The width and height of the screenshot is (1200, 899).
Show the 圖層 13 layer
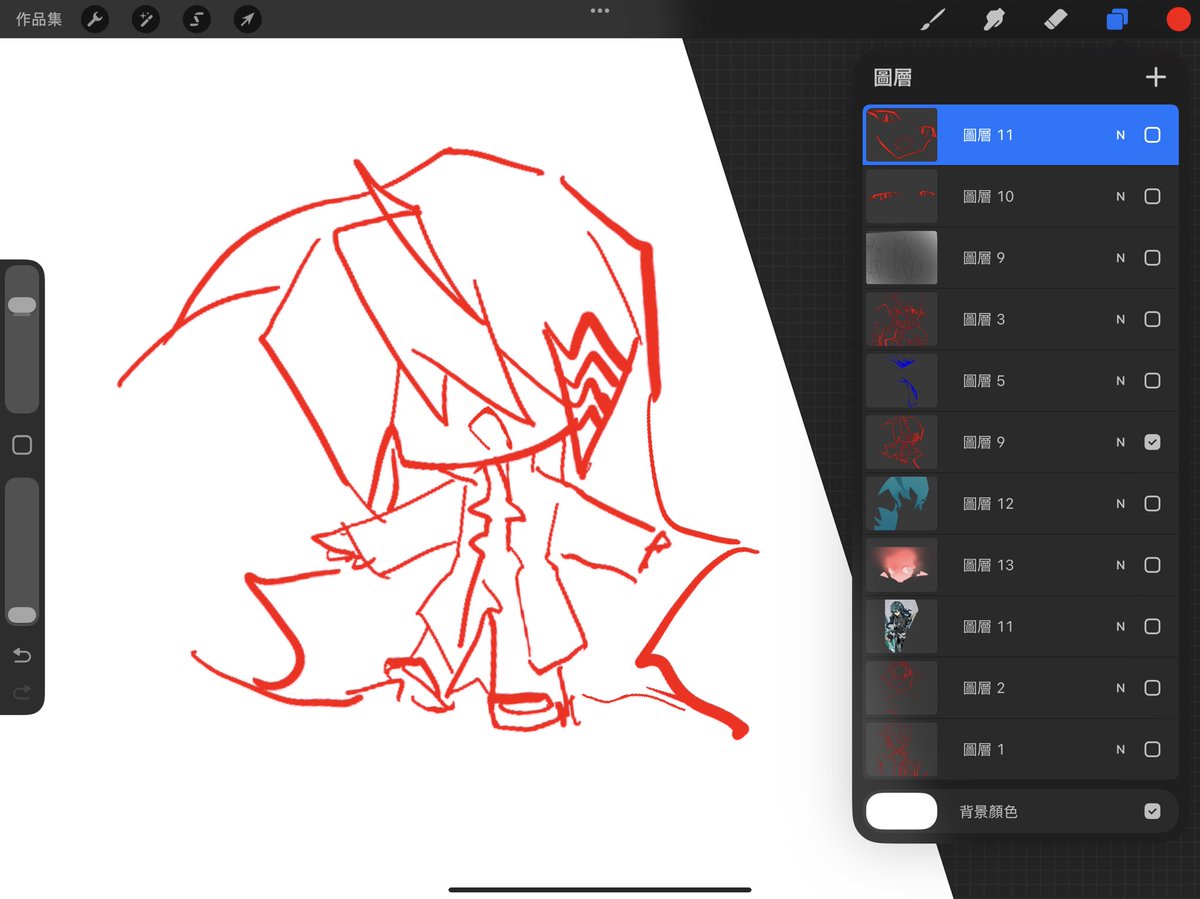(1152, 565)
